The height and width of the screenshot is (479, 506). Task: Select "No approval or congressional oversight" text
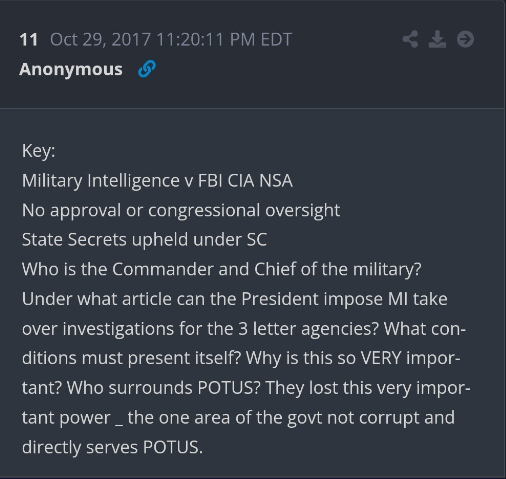click(x=181, y=210)
